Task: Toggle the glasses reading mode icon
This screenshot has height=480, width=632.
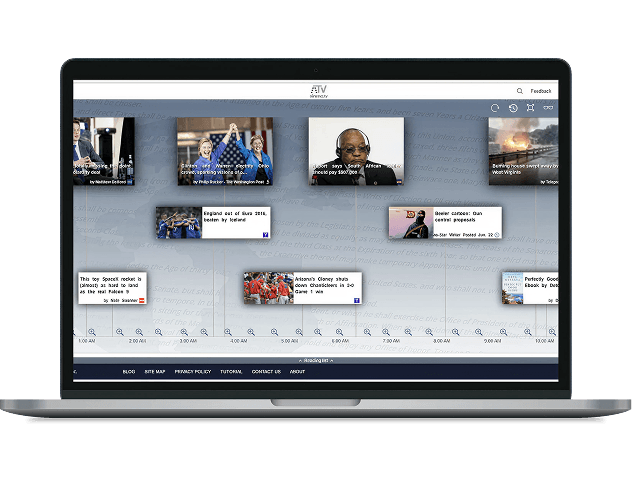Action: 548,108
